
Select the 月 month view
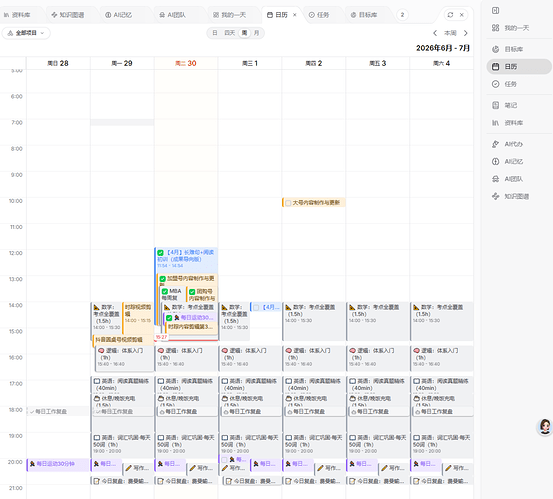[256, 33]
